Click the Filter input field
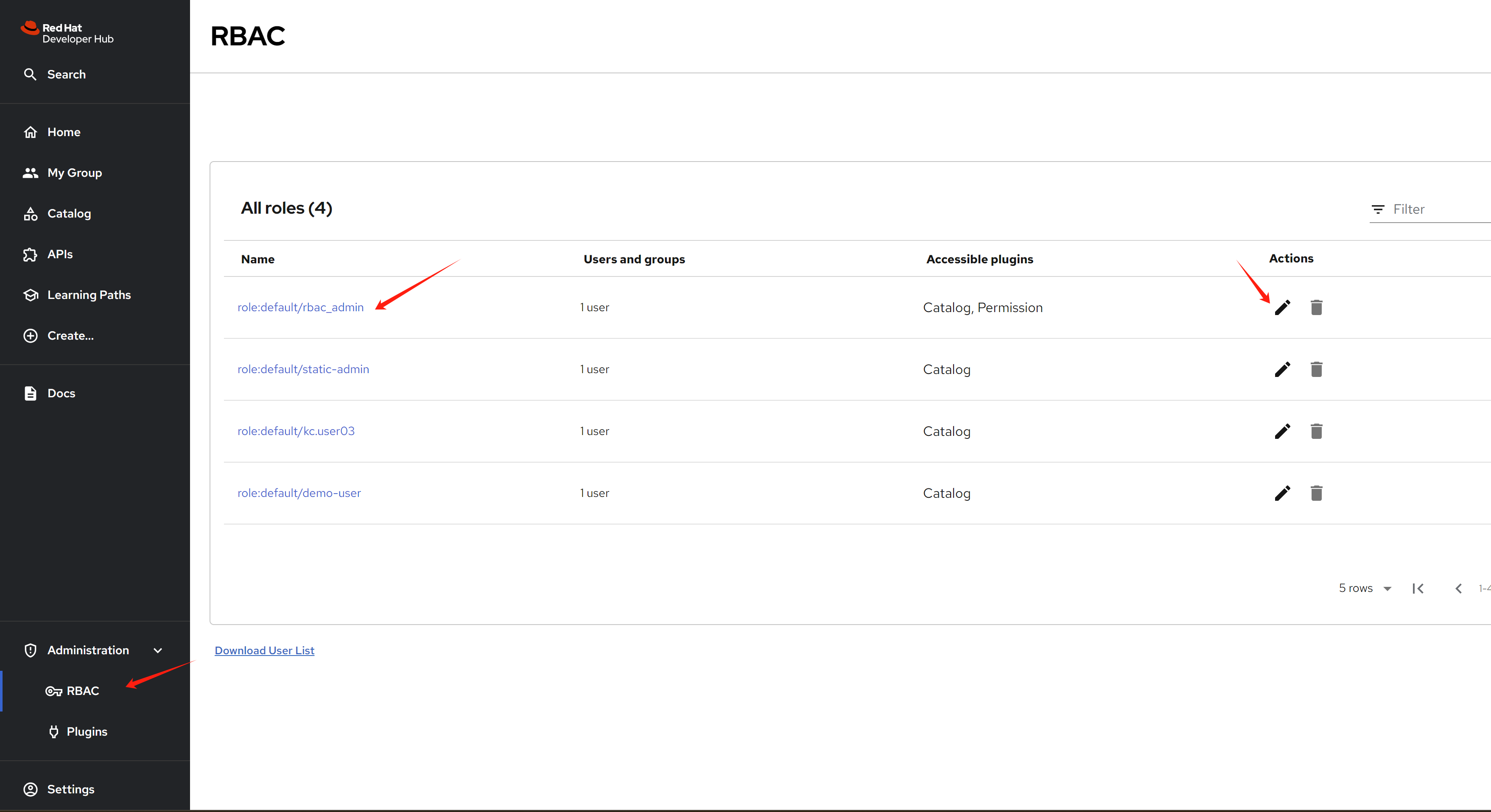Image resolution: width=1491 pixels, height=812 pixels. [1435, 209]
